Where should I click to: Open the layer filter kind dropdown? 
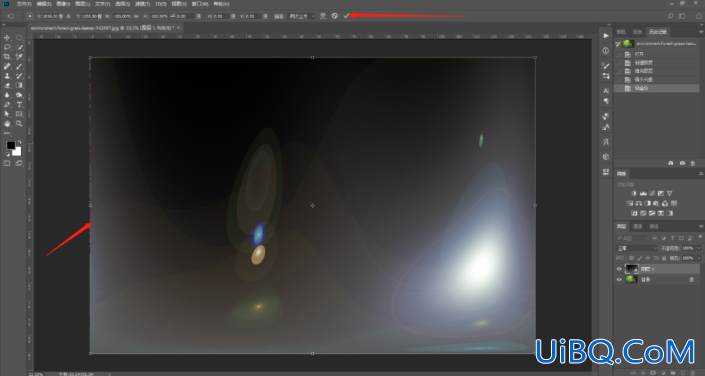coord(632,237)
